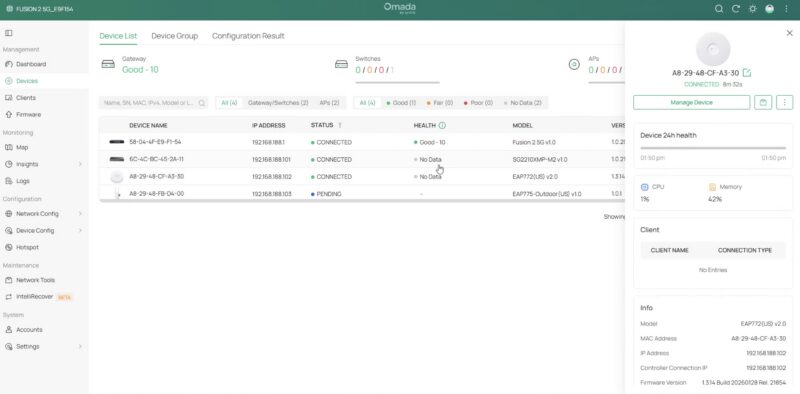Open the three-dot menu beside Manage Device
The height and width of the screenshot is (394, 800).
[784, 102]
